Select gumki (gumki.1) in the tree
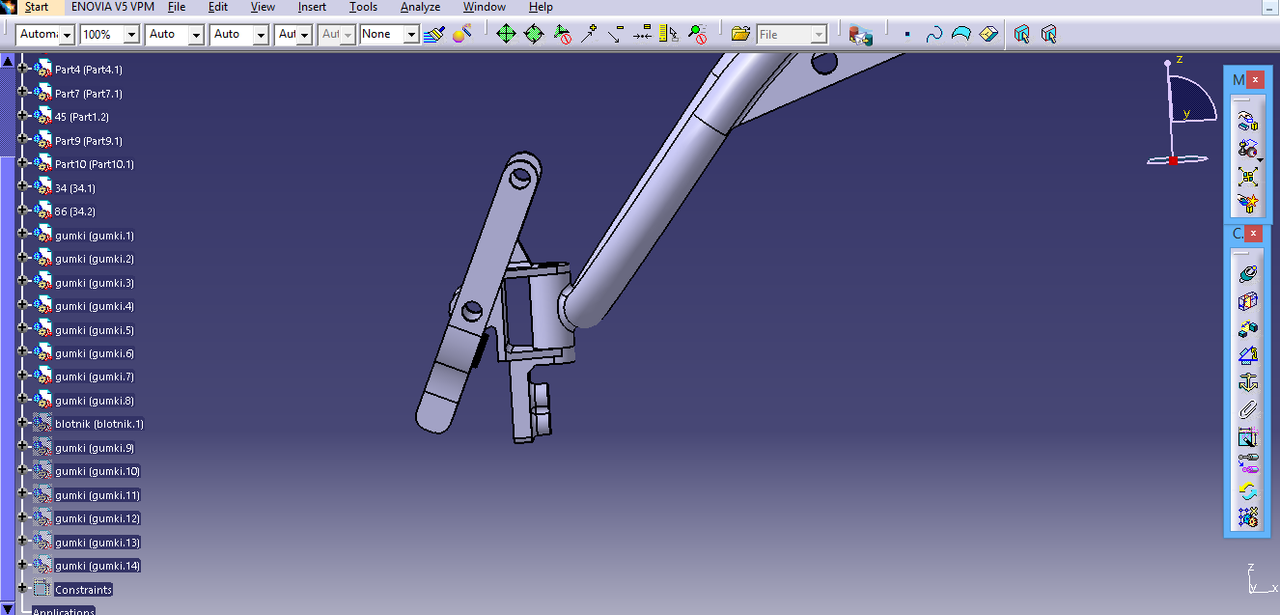This screenshot has height=615, width=1280. pyautogui.click(x=94, y=235)
